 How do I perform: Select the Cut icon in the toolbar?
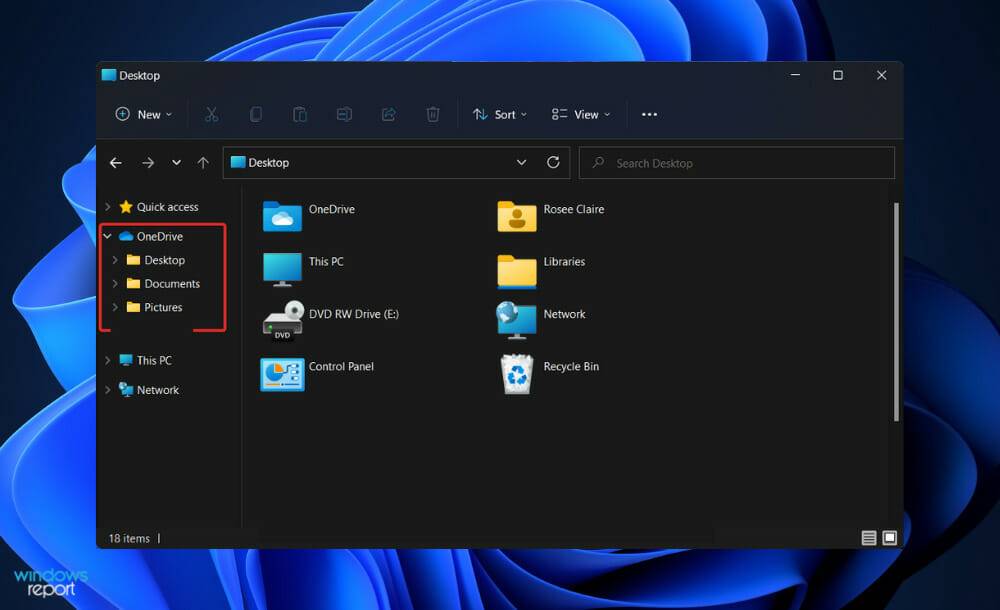tap(212, 114)
